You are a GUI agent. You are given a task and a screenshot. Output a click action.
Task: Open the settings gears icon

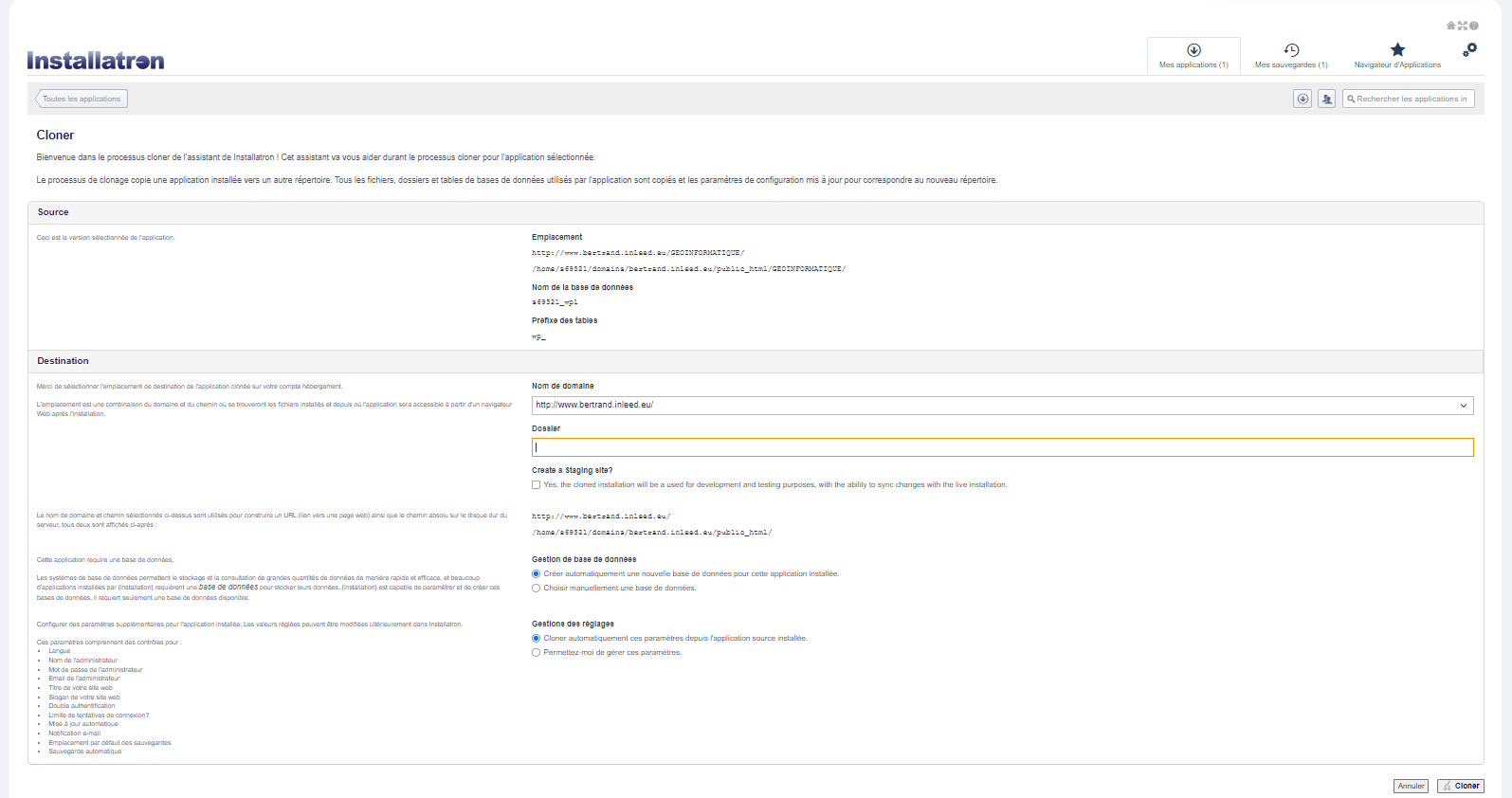pos(1469,49)
